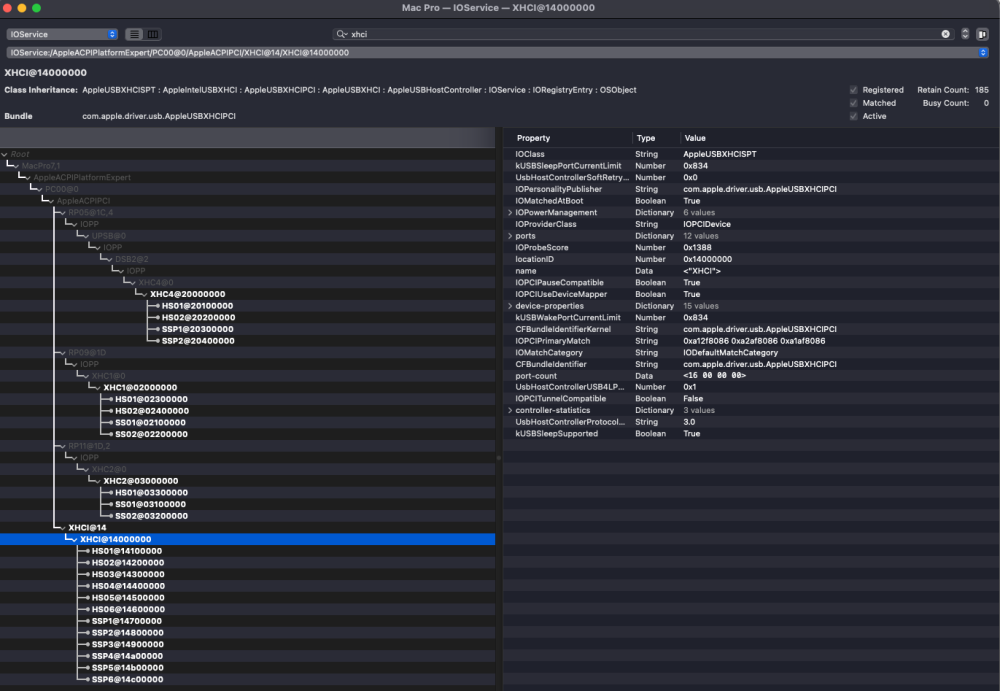Select SSP3@14900000 port entry

pyautogui.click(x=128, y=644)
